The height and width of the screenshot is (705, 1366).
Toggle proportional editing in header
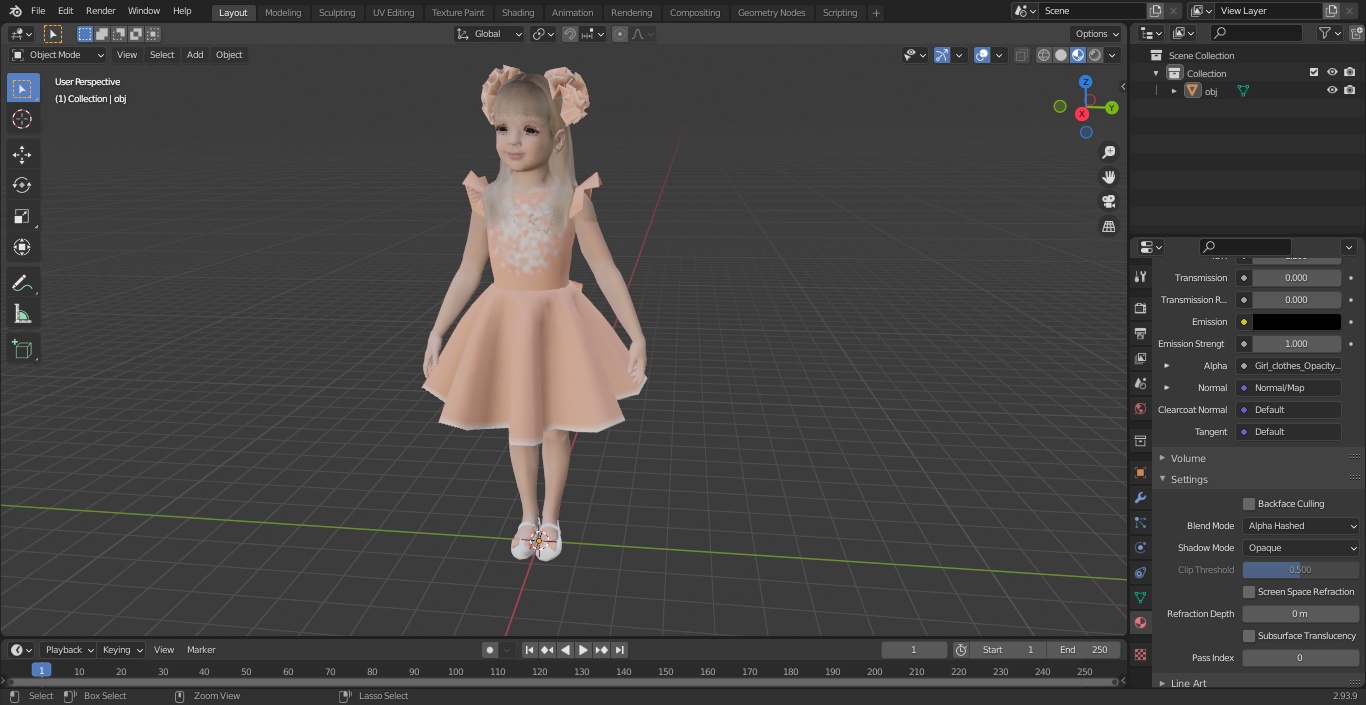pos(620,34)
